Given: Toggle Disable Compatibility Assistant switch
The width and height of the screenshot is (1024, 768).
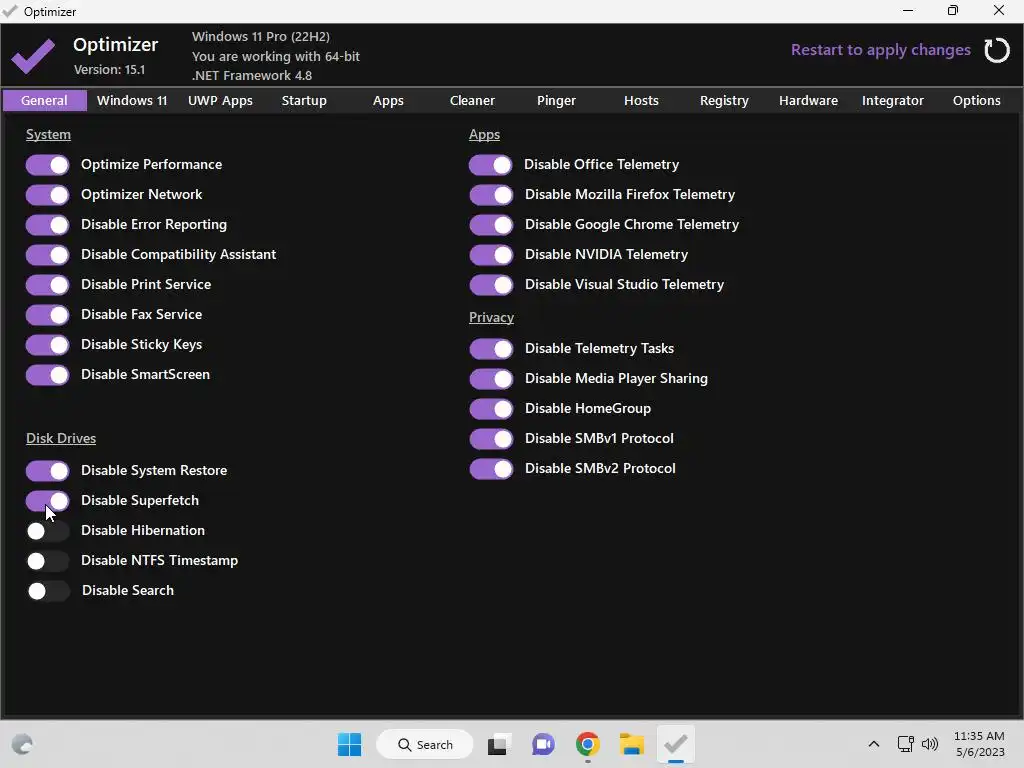Looking at the screenshot, I should click(x=48, y=255).
